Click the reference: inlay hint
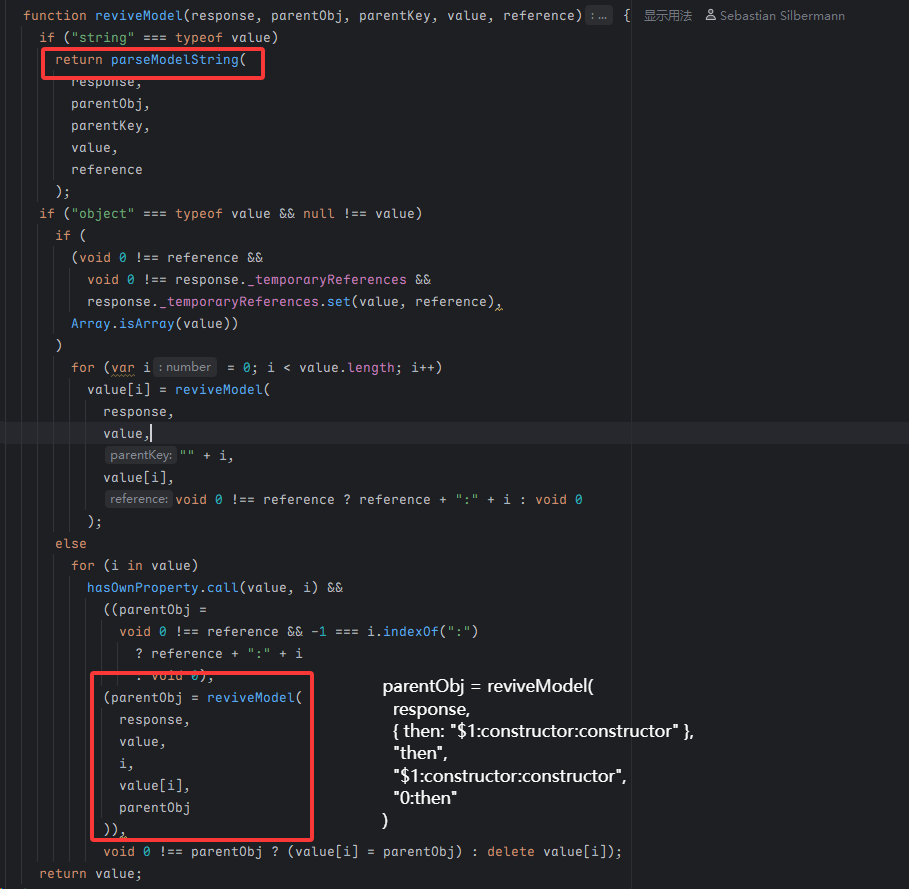909x889 pixels. click(138, 499)
